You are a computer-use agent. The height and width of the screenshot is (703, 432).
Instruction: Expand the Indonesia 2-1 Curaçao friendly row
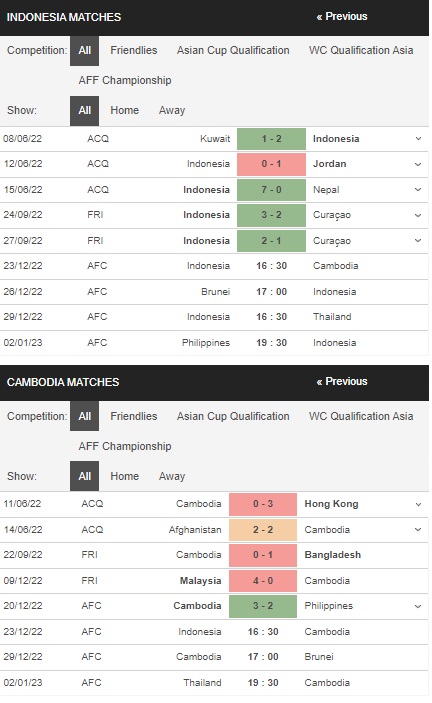click(x=418, y=241)
